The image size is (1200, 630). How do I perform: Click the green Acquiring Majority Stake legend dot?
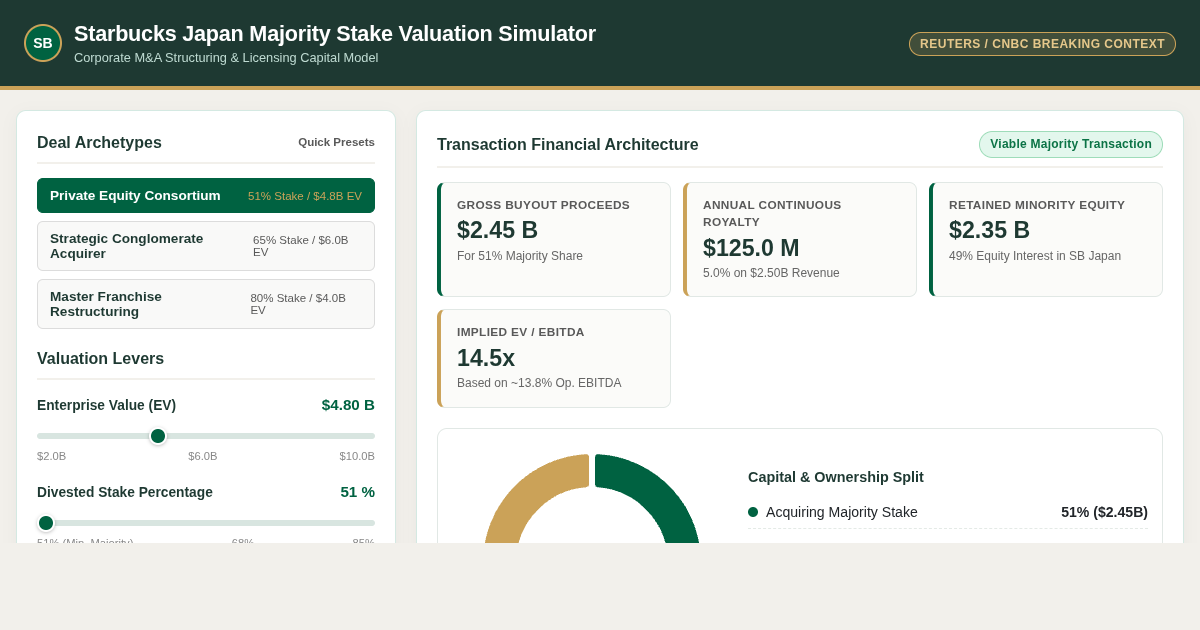(x=753, y=512)
